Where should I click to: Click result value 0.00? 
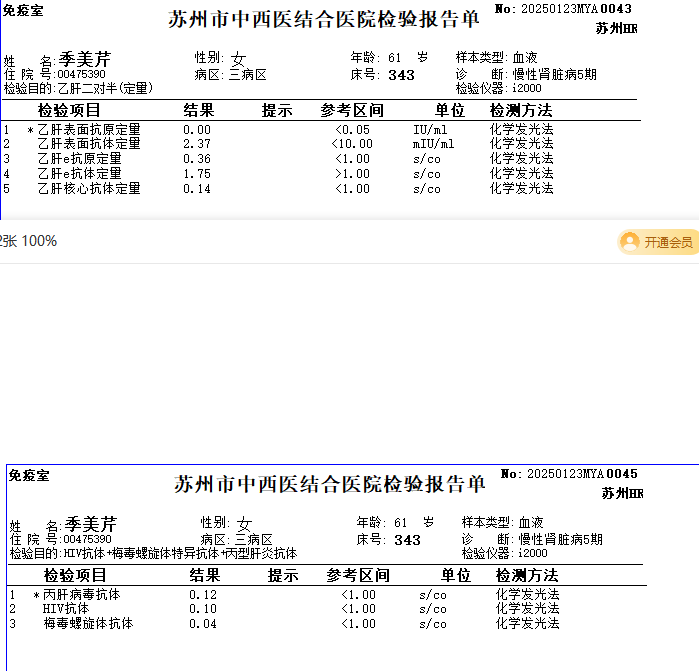pyautogui.click(x=197, y=130)
